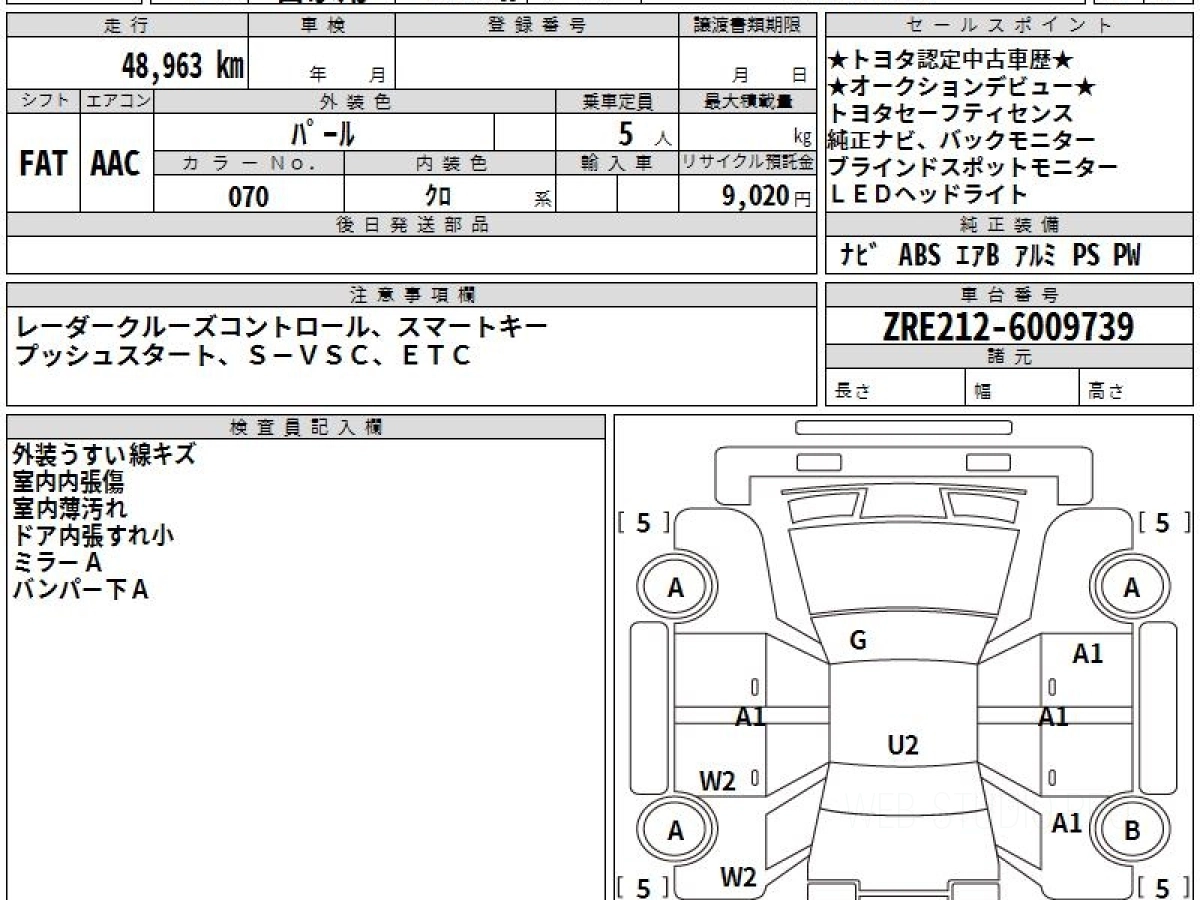Click the seating capacity value 5 人
1200x900 pixels.
pyautogui.click(x=644, y=132)
